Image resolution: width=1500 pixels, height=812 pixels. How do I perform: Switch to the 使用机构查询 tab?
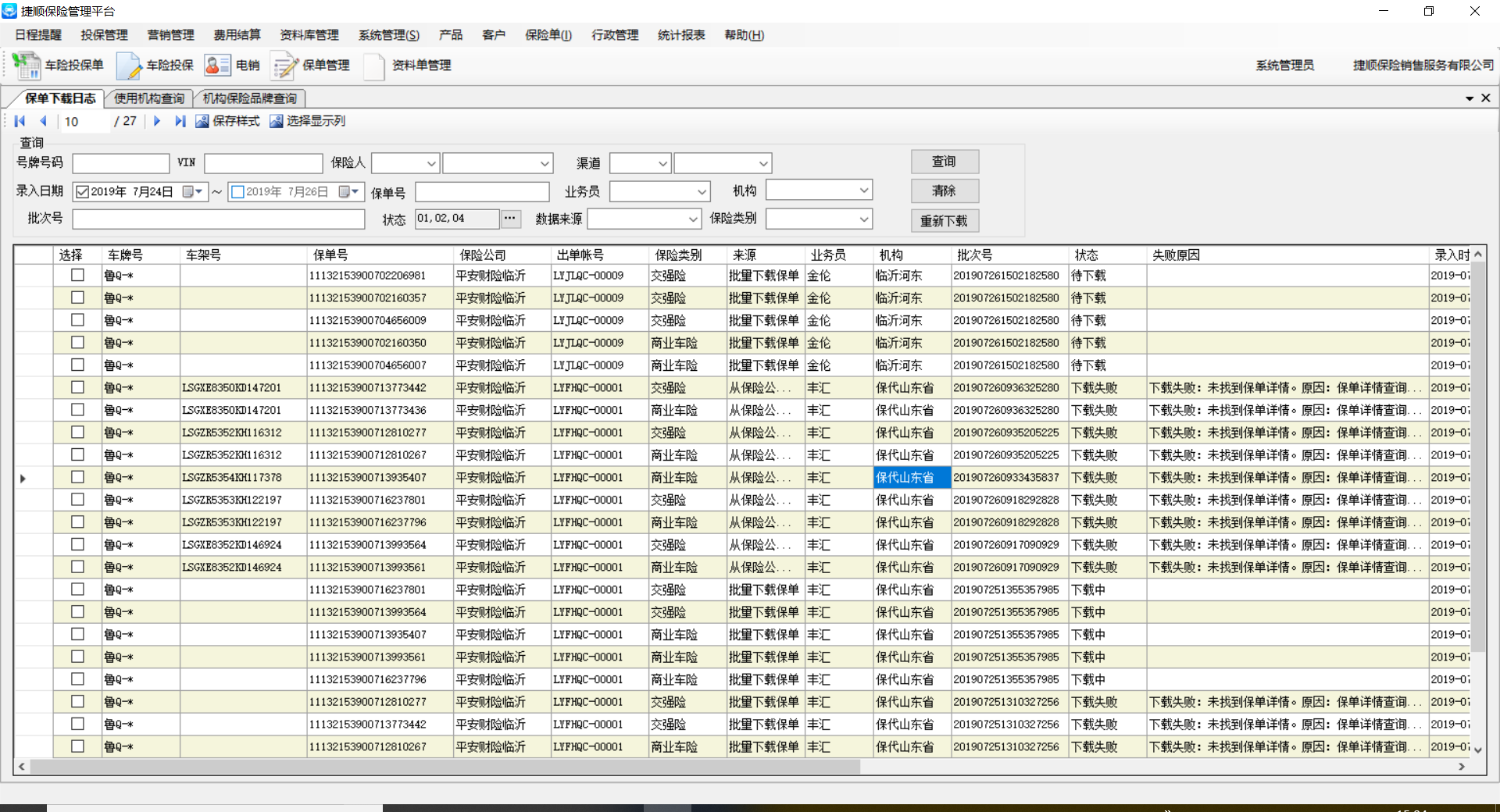pos(149,98)
